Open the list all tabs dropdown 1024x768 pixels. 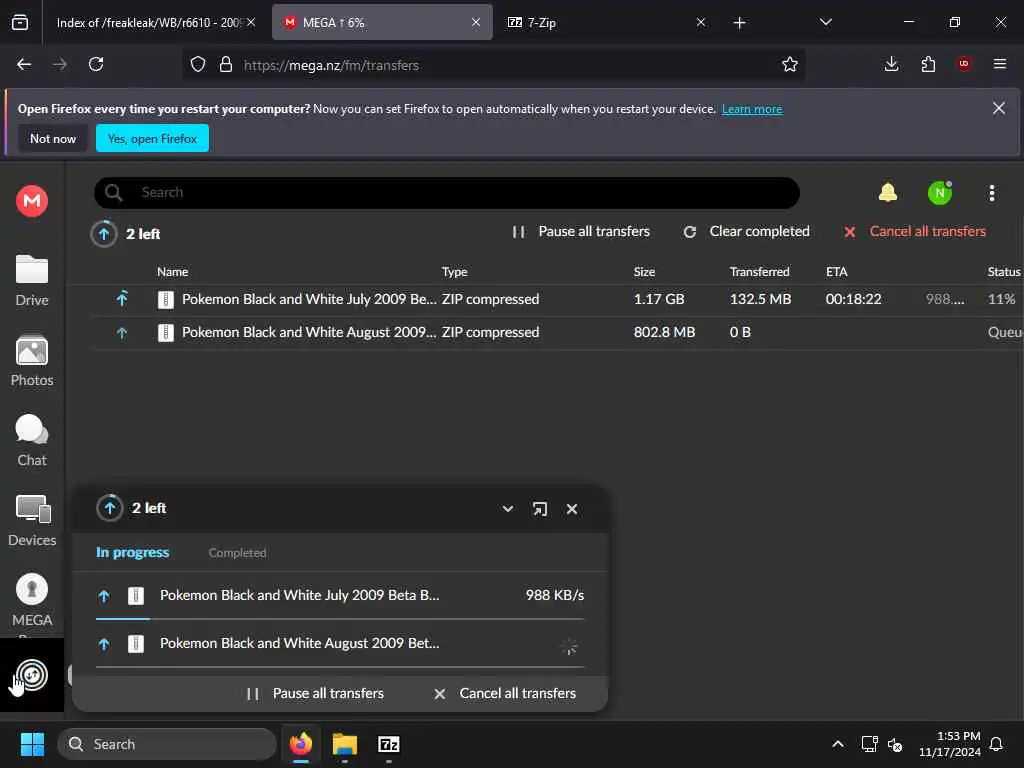point(825,22)
